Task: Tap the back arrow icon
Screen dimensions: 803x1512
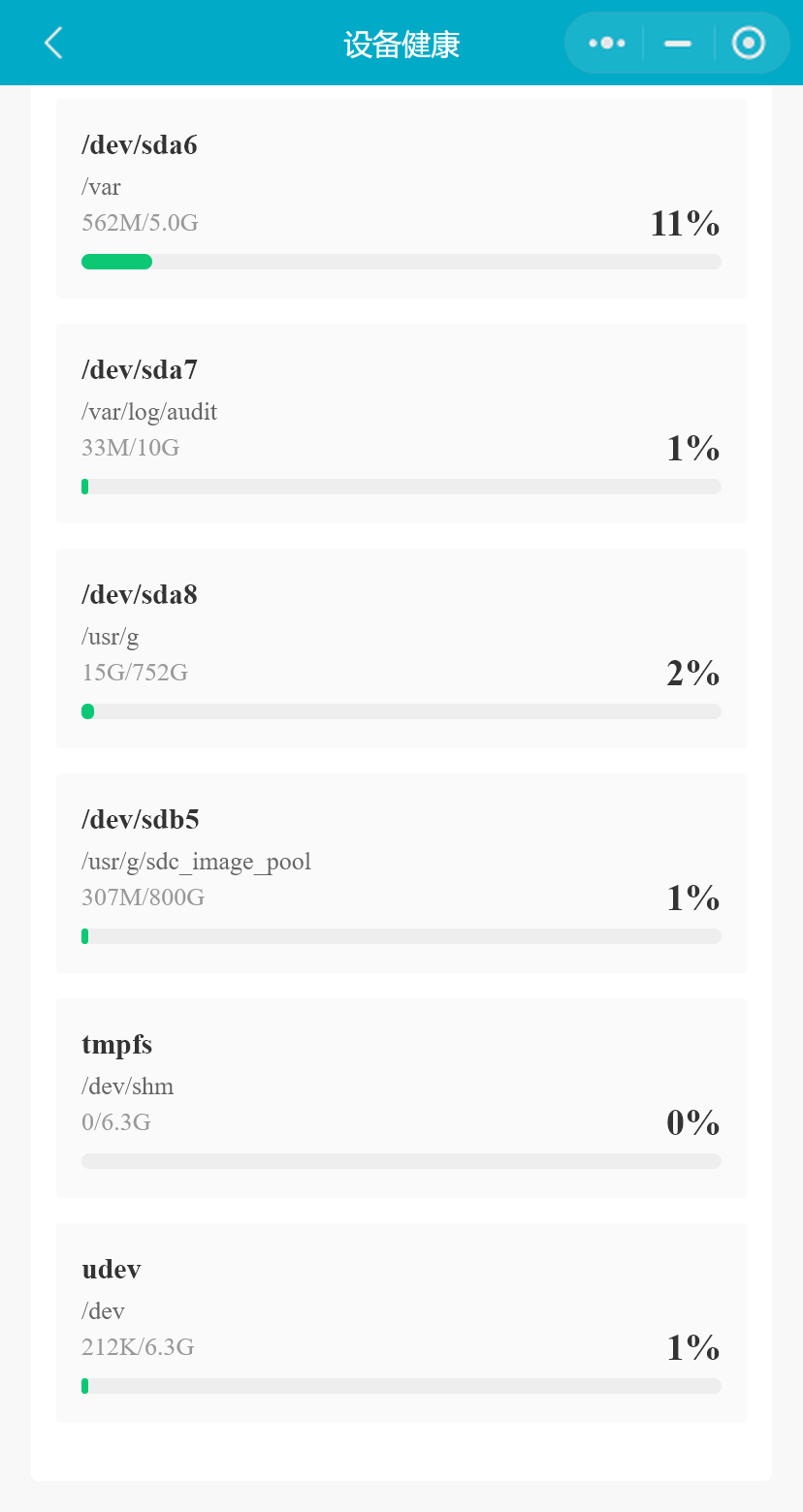Action: (x=53, y=43)
